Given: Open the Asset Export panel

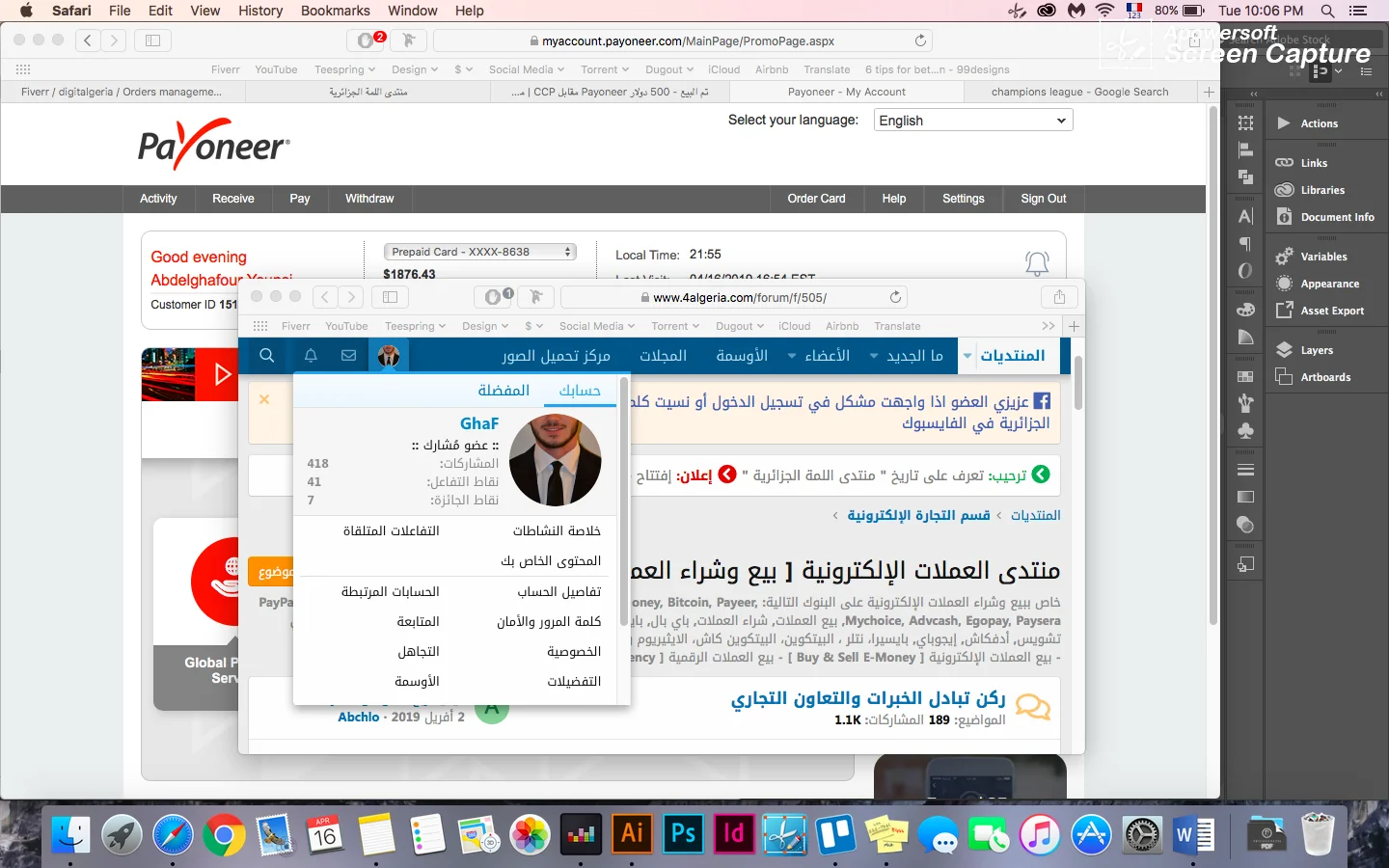Looking at the screenshot, I should pyautogui.click(x=1331, y=311).
